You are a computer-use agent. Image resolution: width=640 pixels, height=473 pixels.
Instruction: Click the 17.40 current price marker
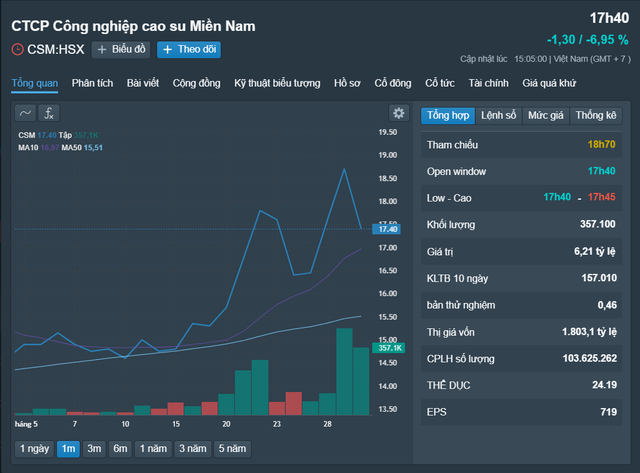click(x=385, y=229)
